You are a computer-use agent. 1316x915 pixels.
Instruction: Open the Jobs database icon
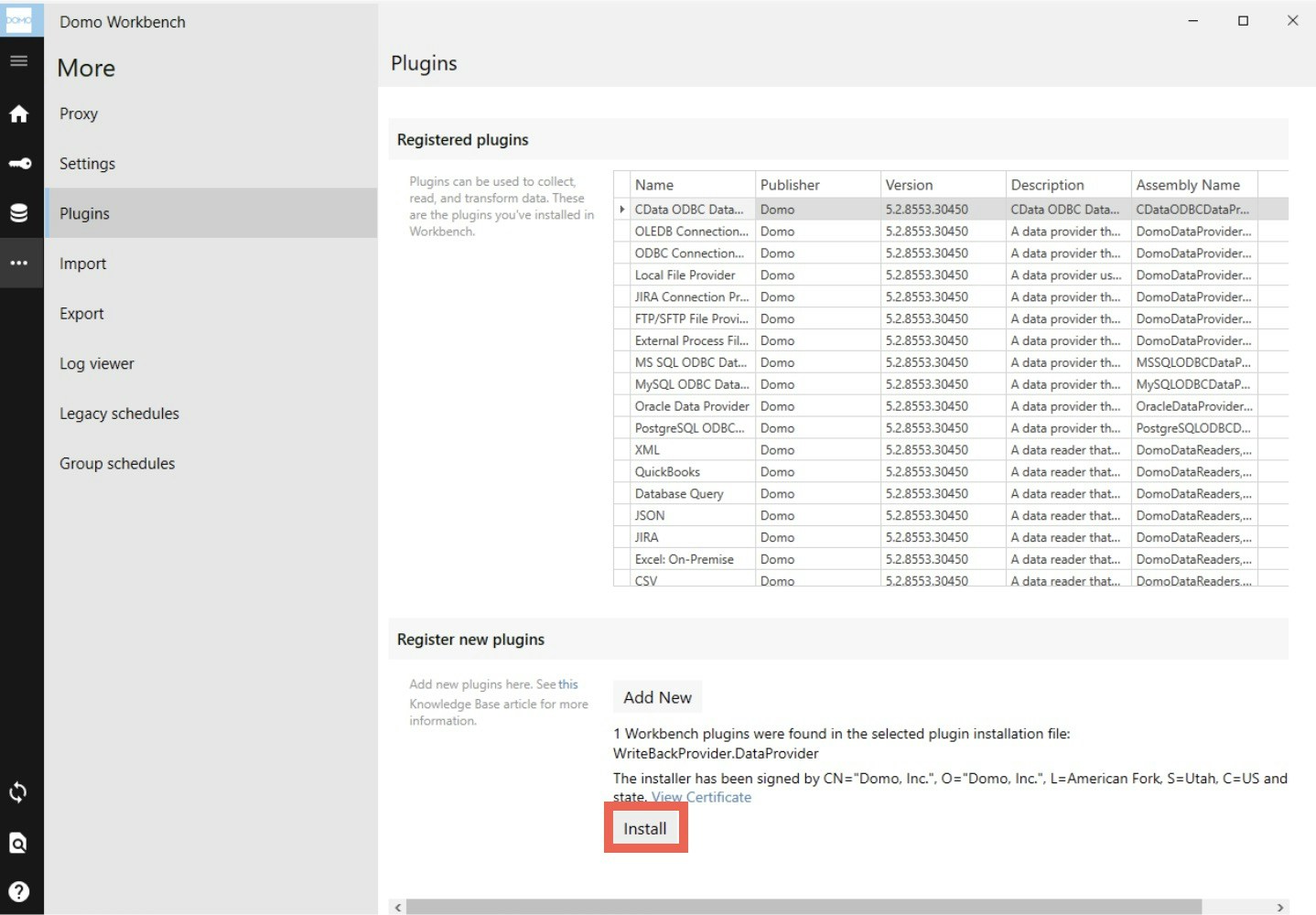tap(19, 213)
